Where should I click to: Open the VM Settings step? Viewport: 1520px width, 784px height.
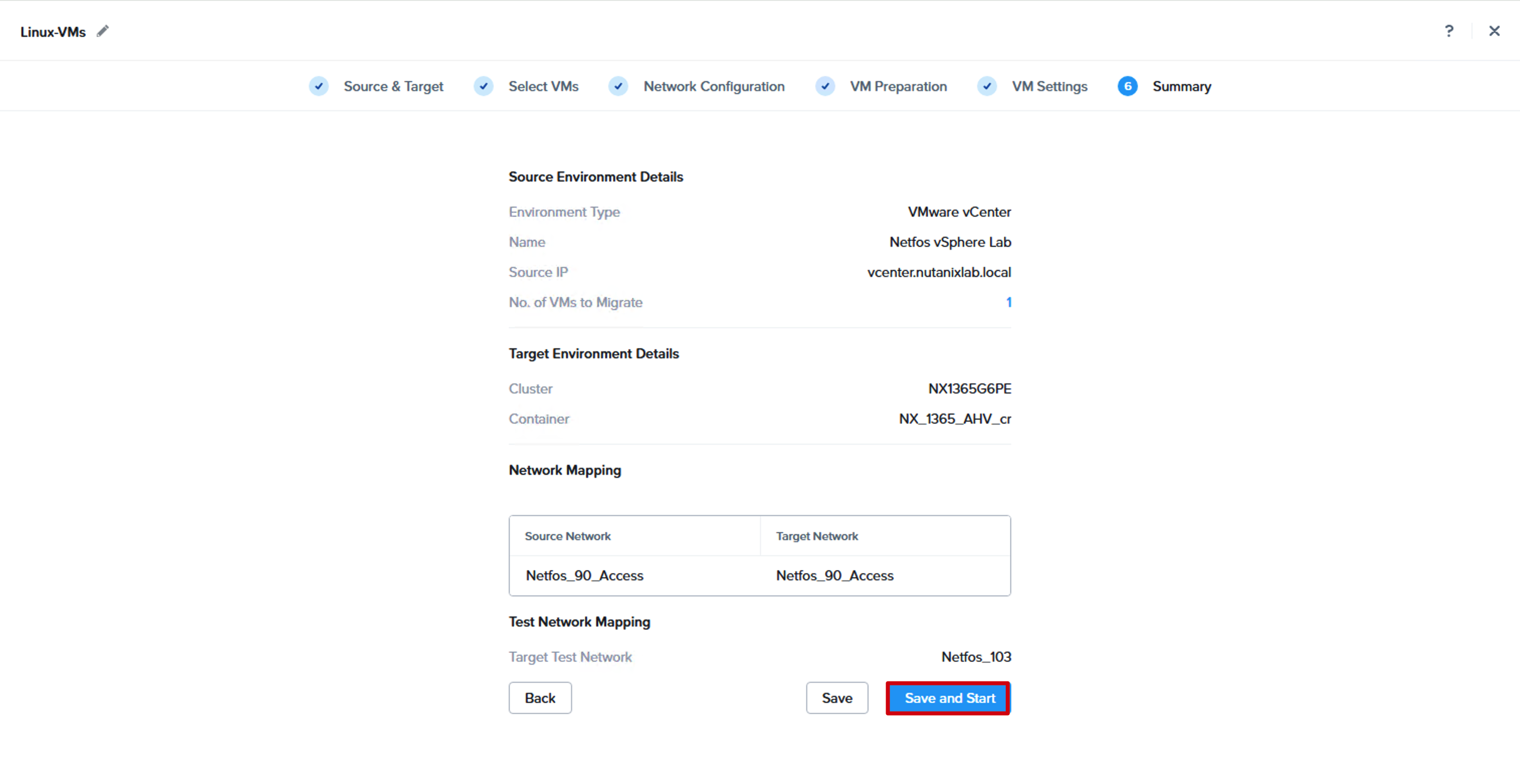pyautogui.click(x=1050, y=86)
